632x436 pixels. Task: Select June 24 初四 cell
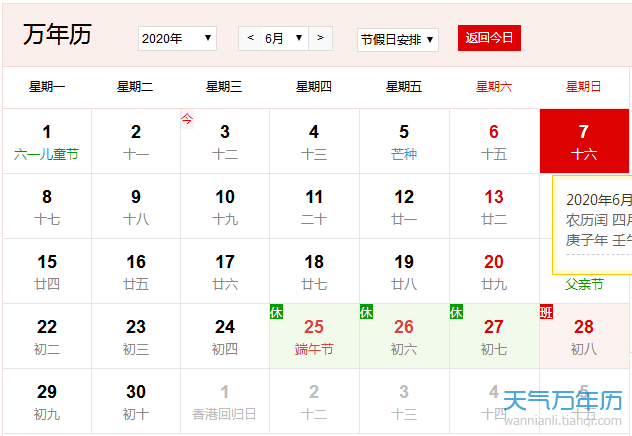coord(225,336)
